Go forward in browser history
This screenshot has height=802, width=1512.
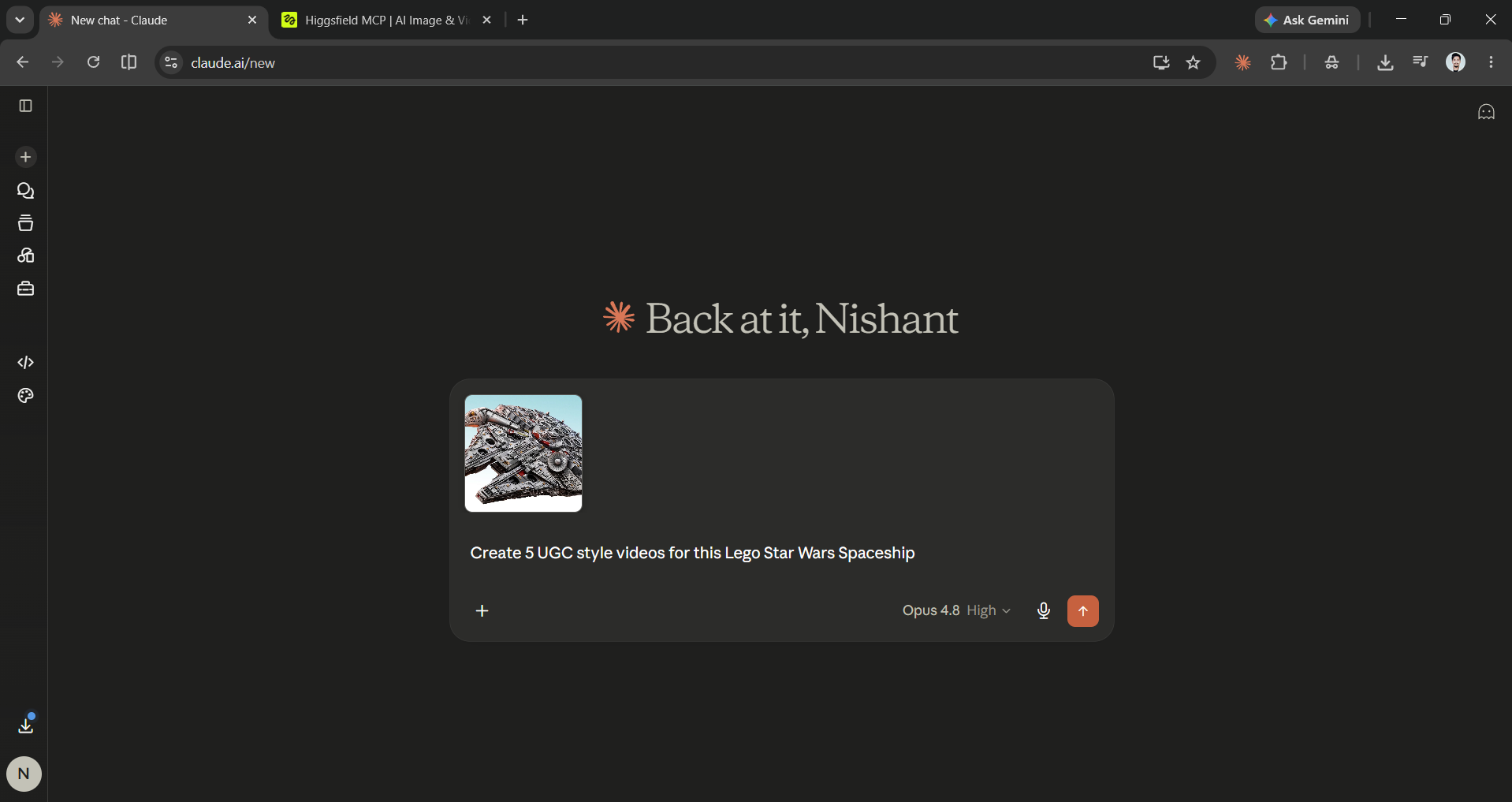pos(58,62)
